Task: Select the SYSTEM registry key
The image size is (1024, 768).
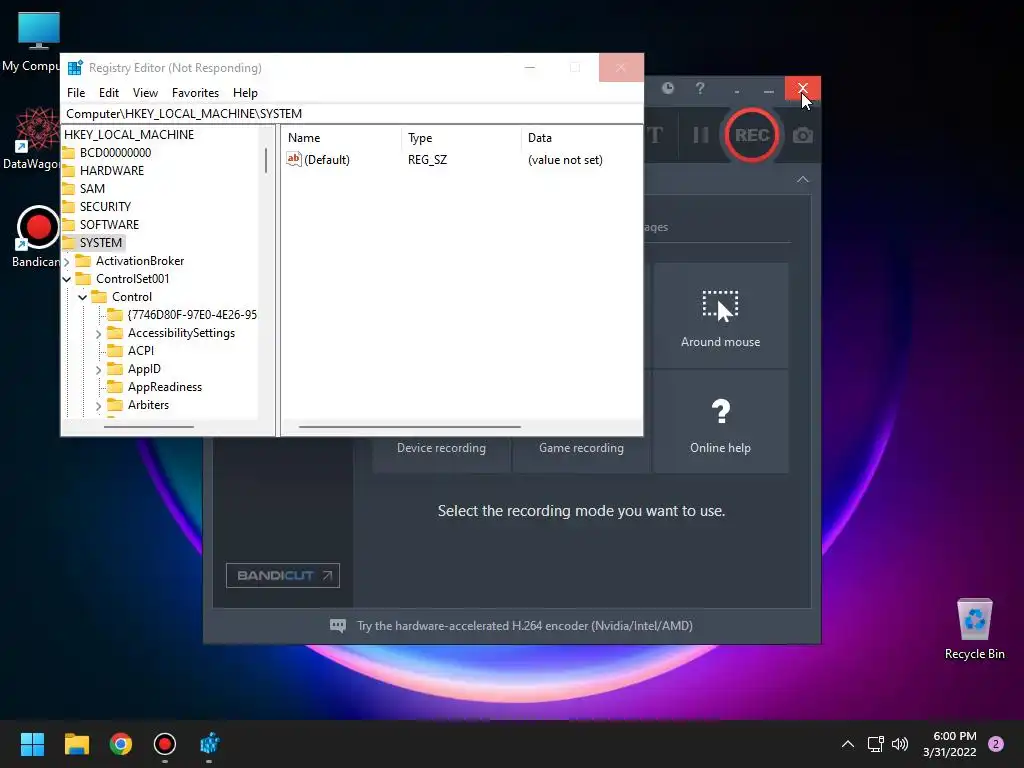Action: pos(101,243)
